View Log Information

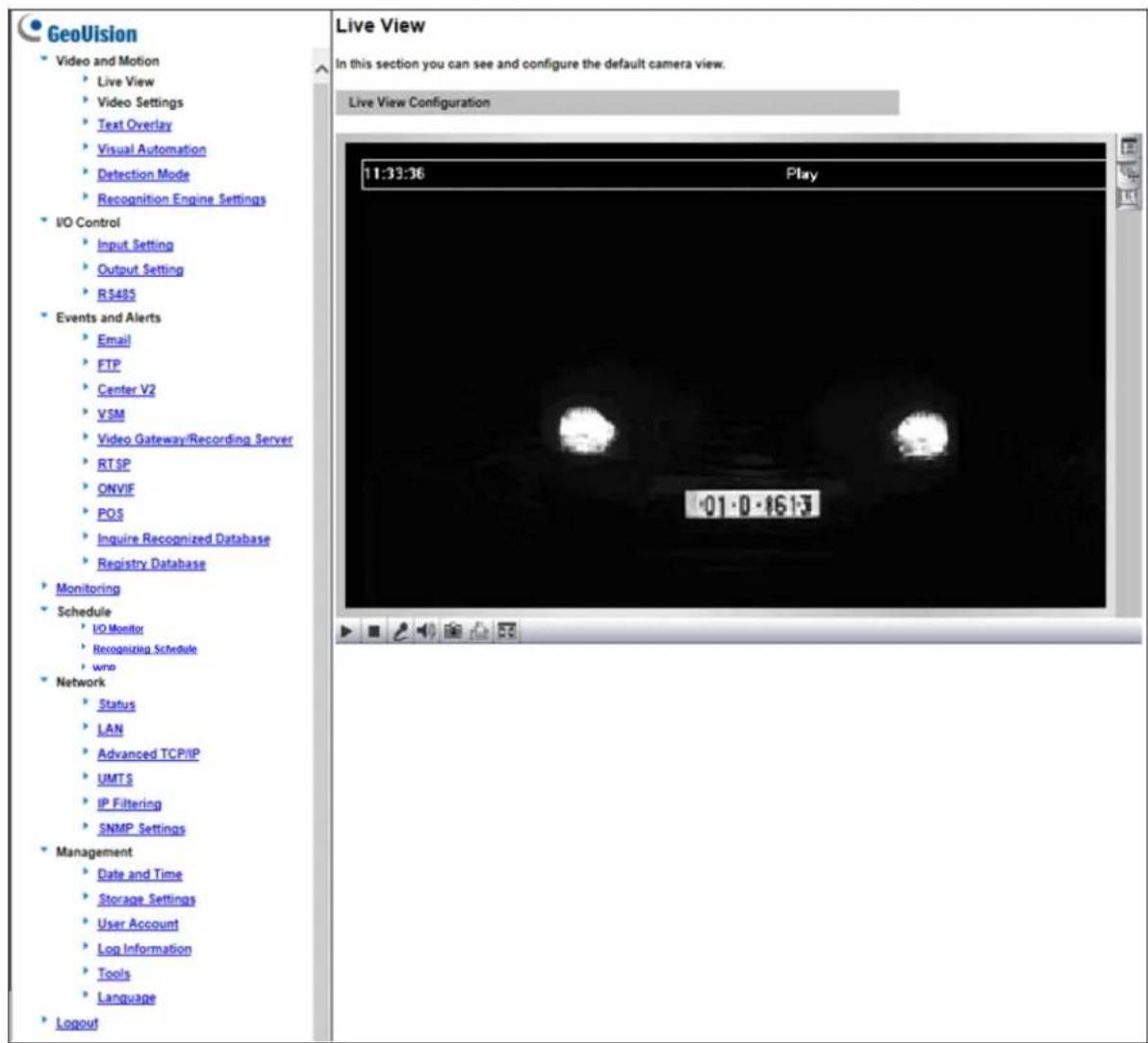[x=144, y=950]
